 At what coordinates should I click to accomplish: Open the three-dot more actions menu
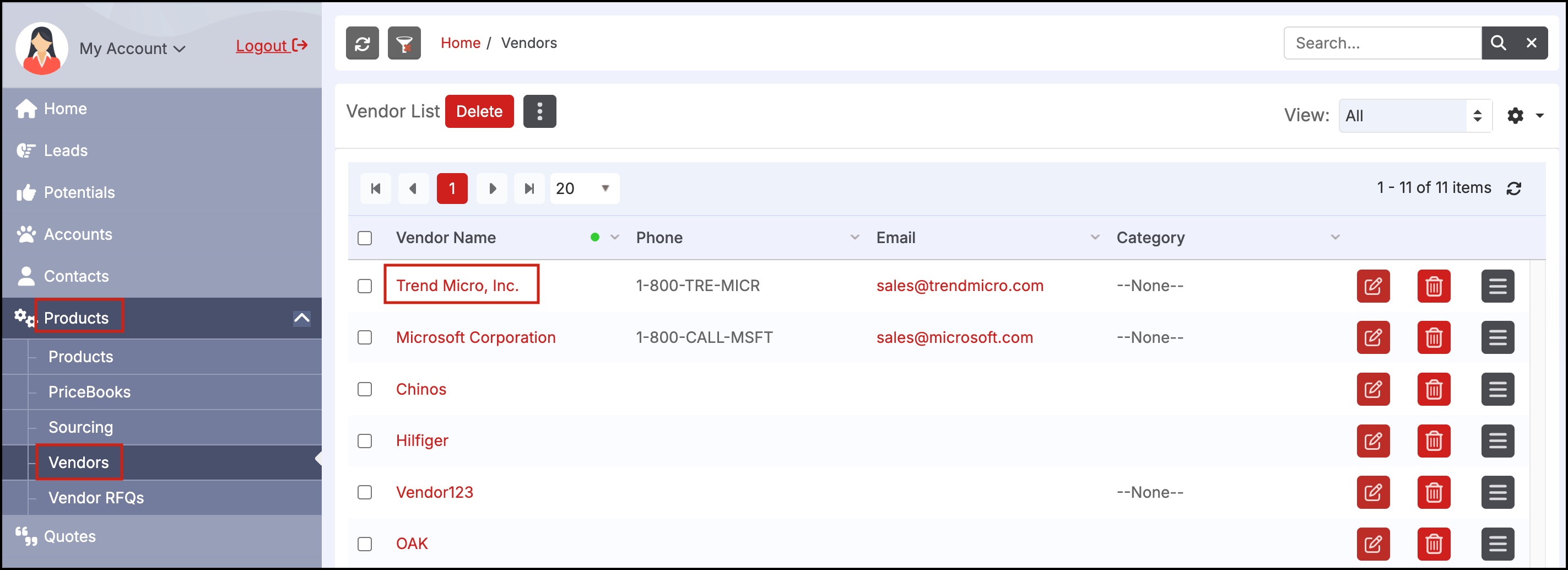pyautogui.click(x=539, y=111)
